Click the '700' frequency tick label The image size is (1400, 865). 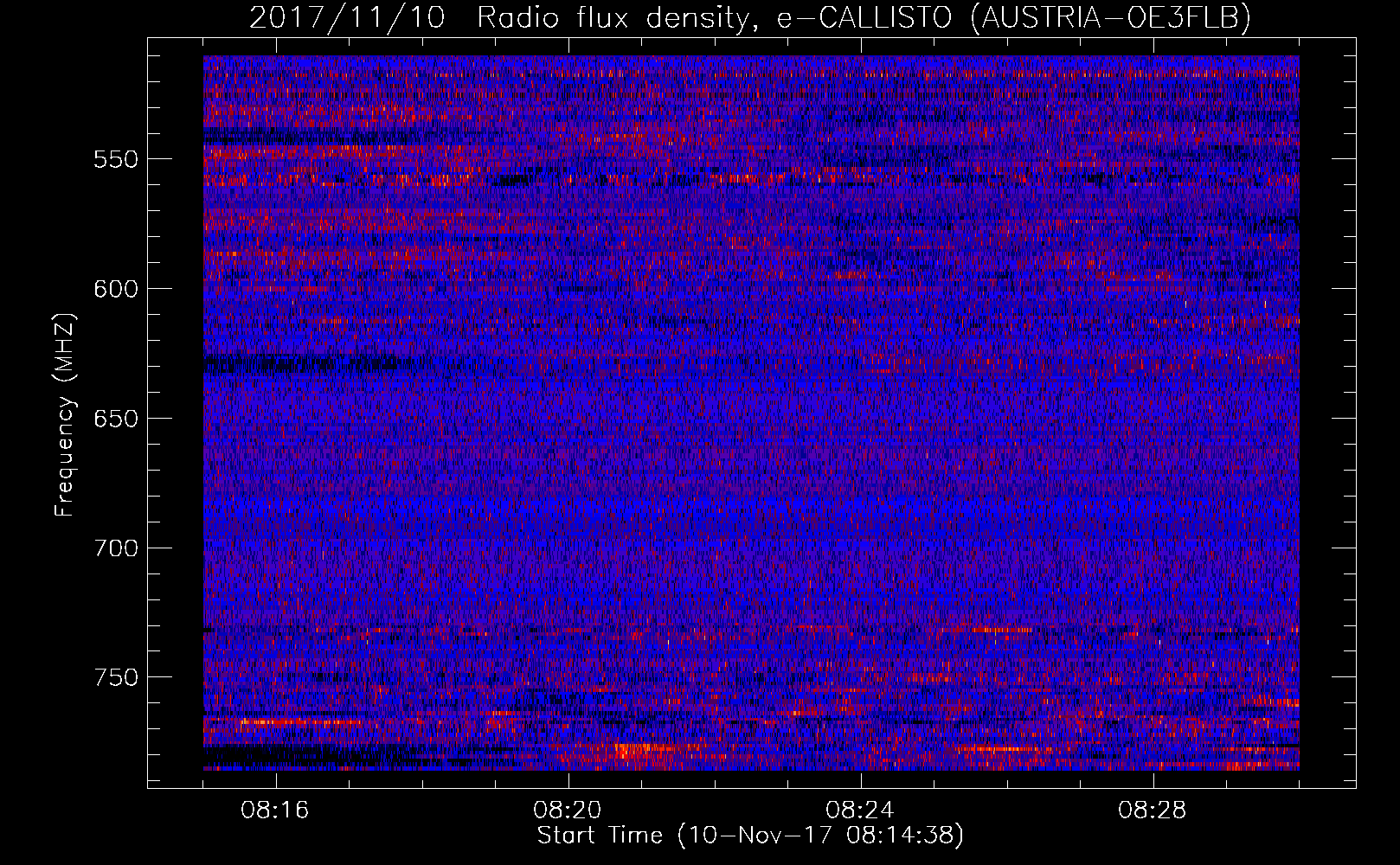coord(117,548)
